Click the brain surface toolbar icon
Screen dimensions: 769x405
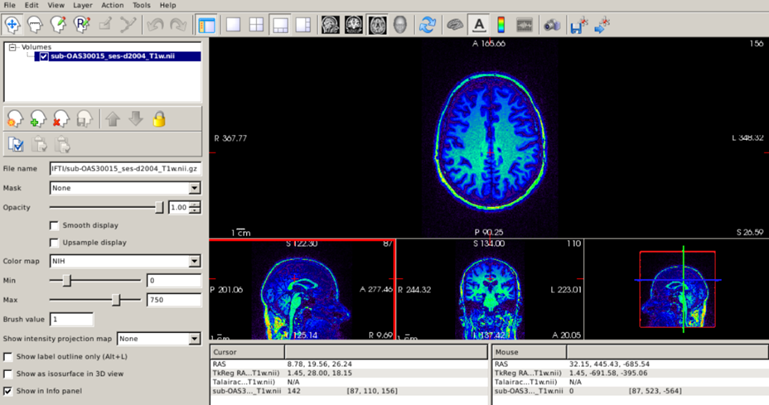tap(455, 25)
